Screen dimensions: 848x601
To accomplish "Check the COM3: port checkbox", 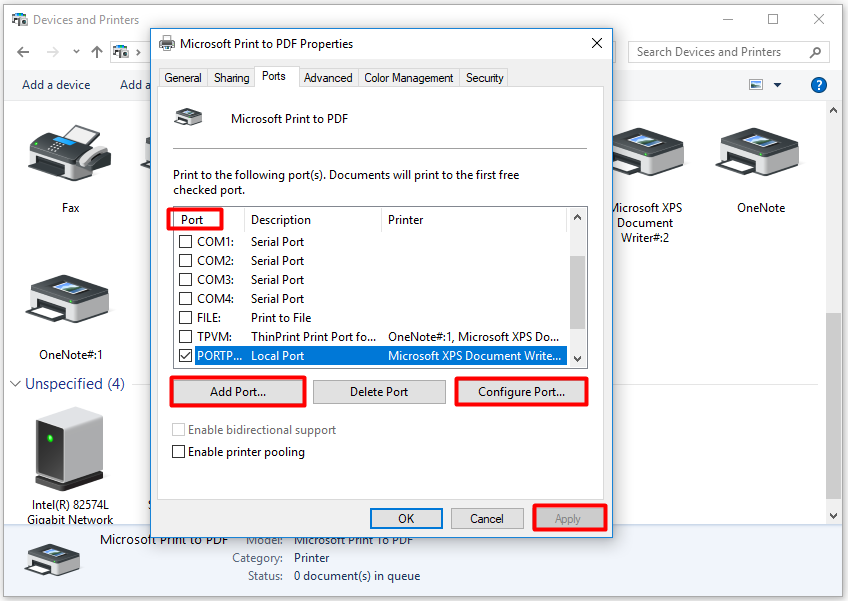I will (x=186, y=279).
